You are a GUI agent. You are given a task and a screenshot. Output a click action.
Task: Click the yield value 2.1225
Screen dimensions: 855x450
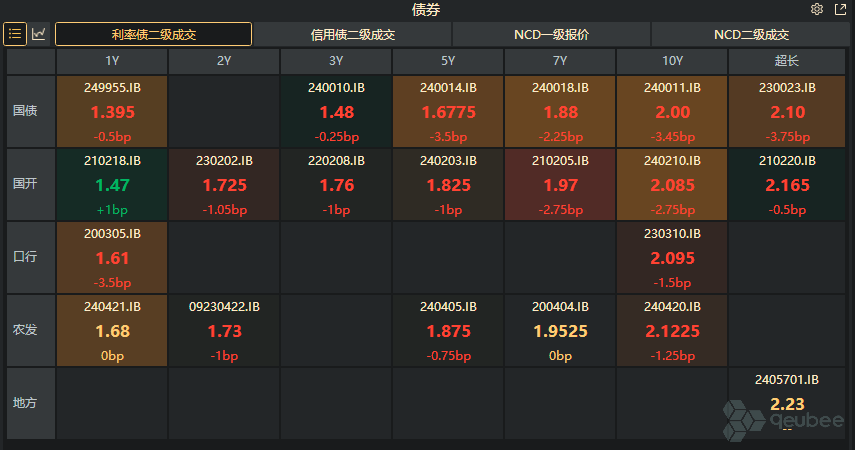tap(672, 332)
